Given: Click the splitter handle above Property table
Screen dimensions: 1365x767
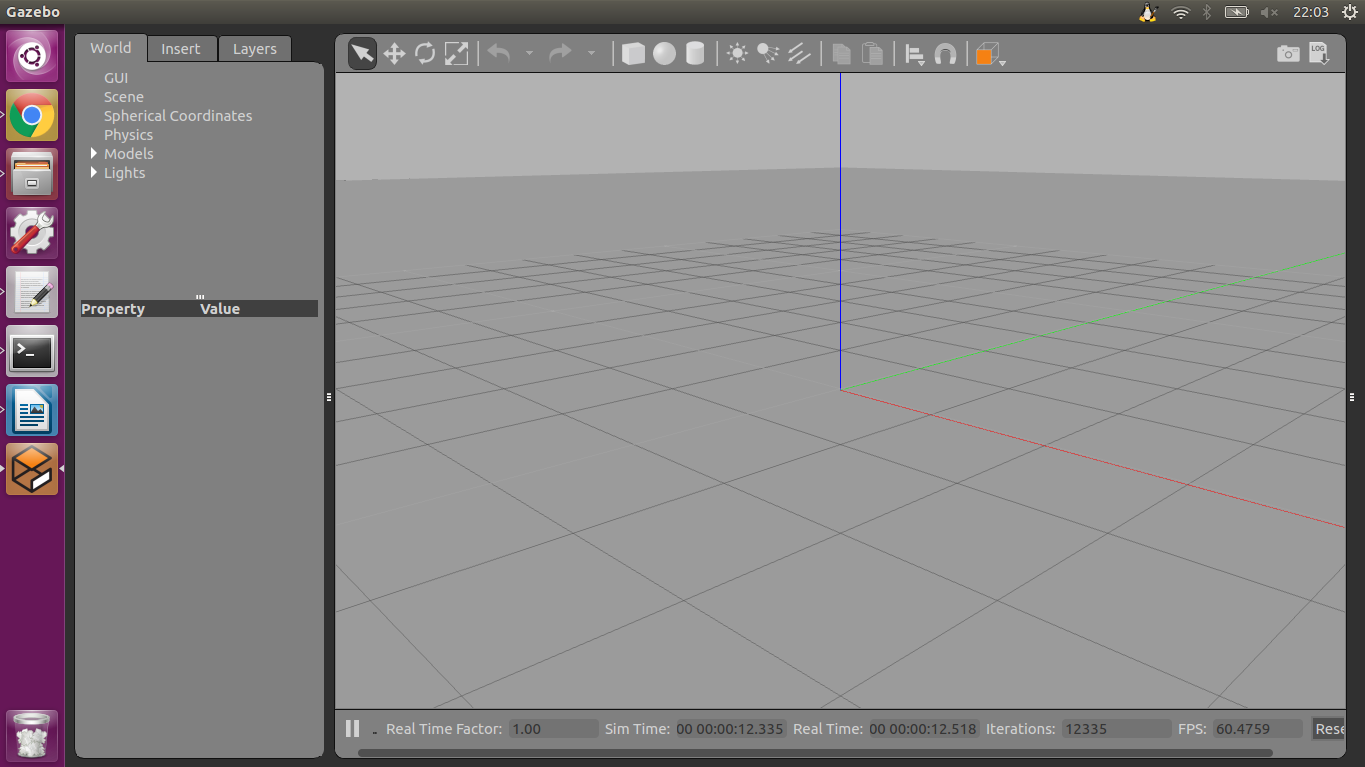Looking at the screenshot, I should [x=200, y=297].
